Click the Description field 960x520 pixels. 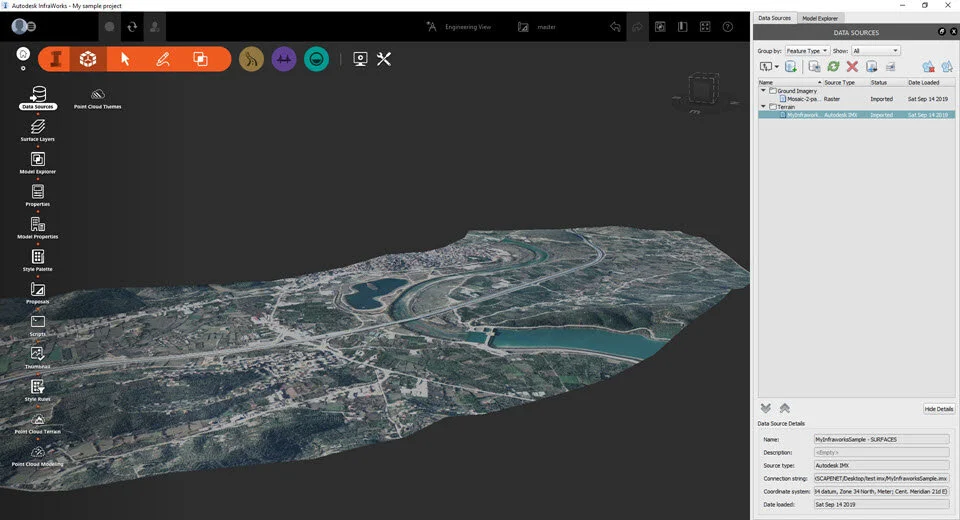pyautogui.click(x=881, y=452)
